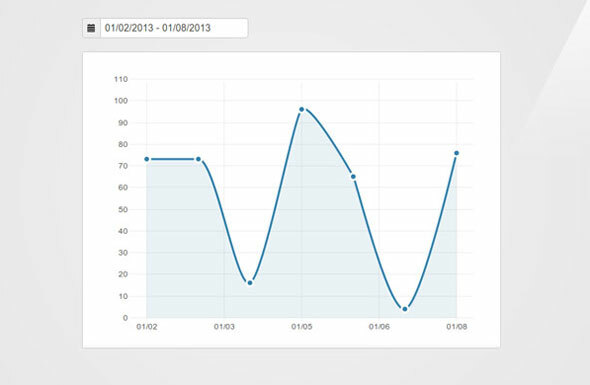Image resolution: width=590 pixels, height=385 pixels.
Task: Click the 01/03 x-axis label
Action: [224, 327]
